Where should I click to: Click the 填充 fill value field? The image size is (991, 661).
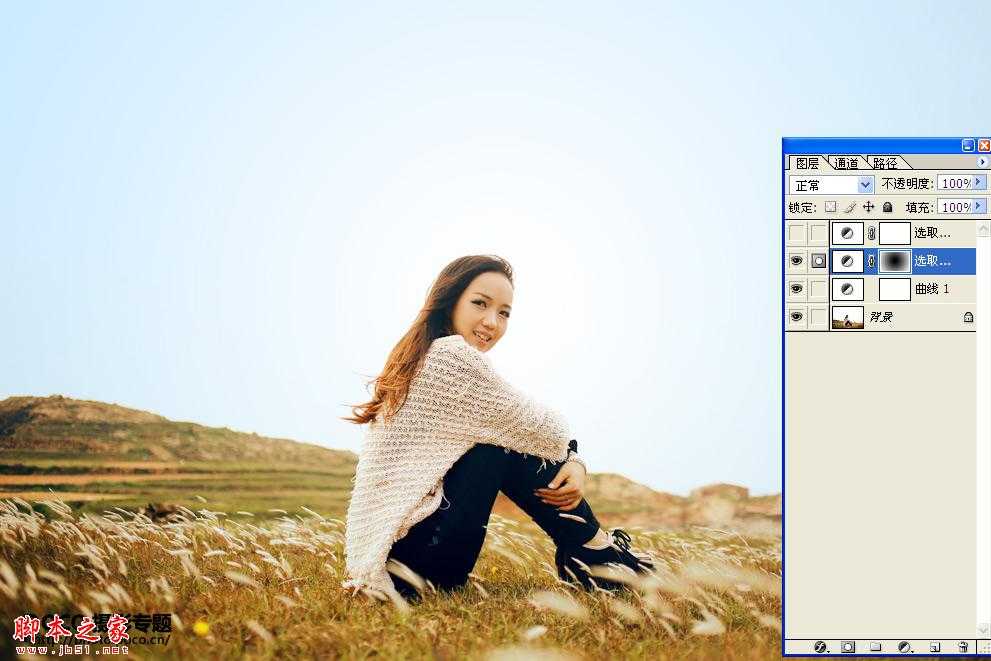tap(955, 207)
